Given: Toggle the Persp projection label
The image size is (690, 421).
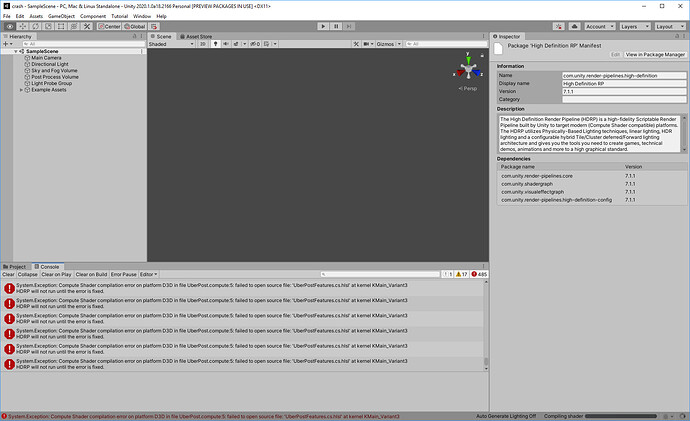Looking at the screenshot, I should pos(468,88).
